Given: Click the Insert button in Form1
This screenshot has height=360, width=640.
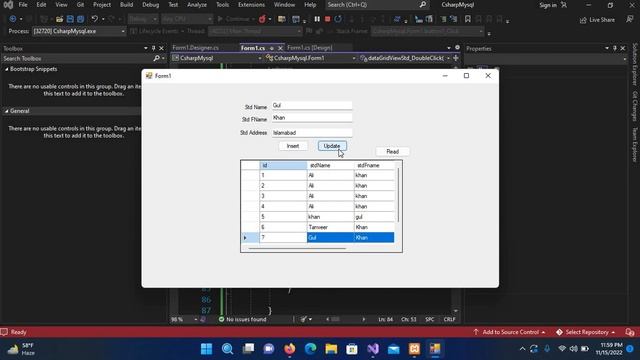Looking at the screenshot, I should [x=293, y=146].
